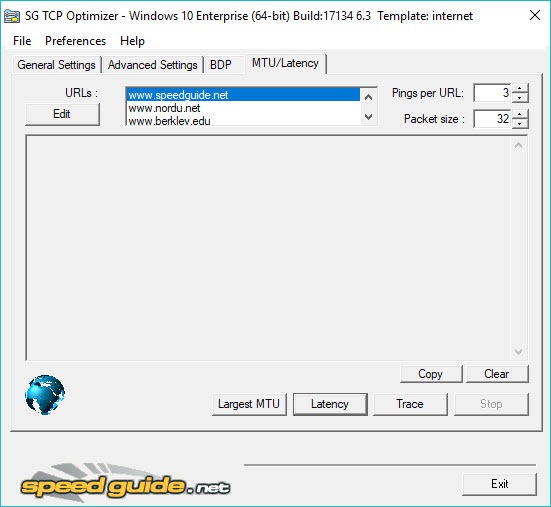Viewport: 551px width, 507px height.
Task: Switch to the General Settings tab
Action: tap(56, 65)
